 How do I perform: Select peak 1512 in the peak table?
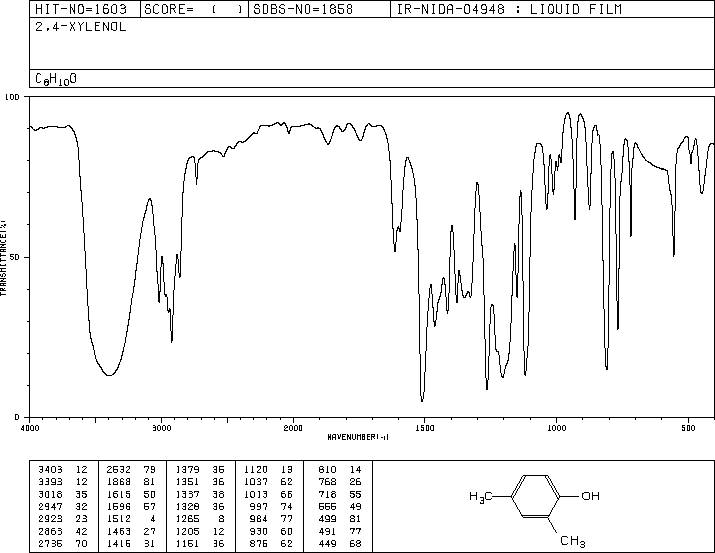tap(119, 519)
